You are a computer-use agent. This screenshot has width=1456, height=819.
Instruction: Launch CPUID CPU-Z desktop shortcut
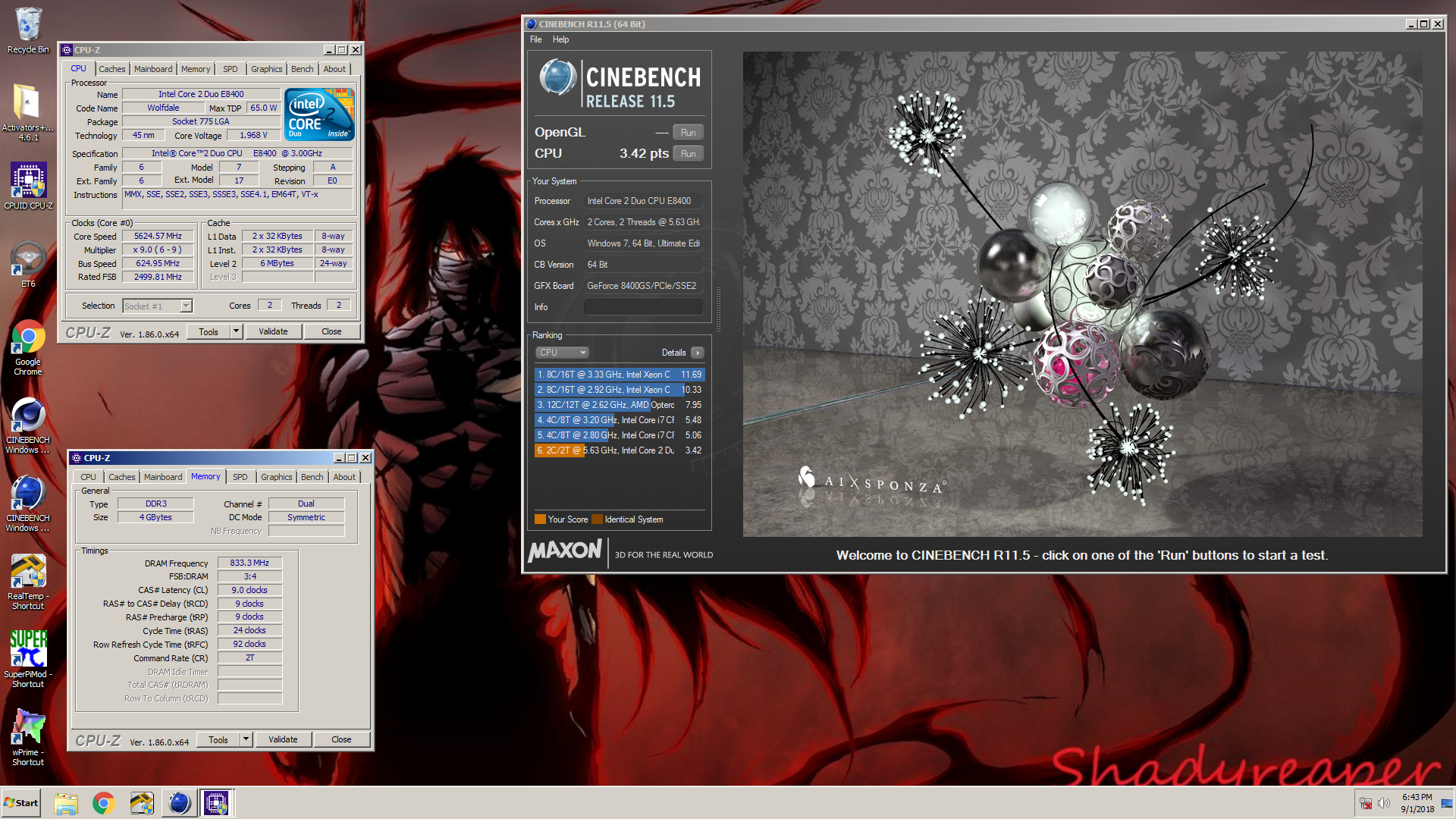coord(28,186)
